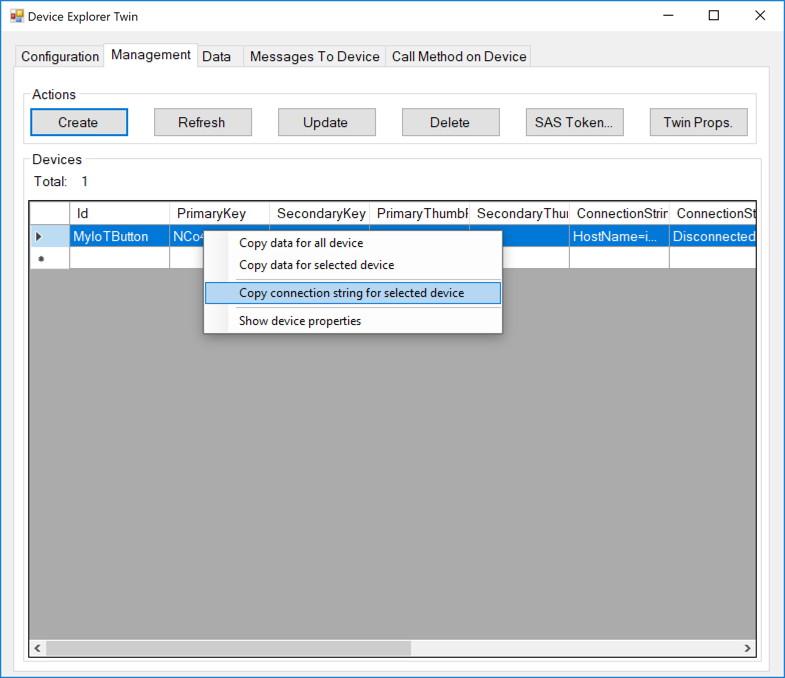
Task: Select Show device properties
Action: click(352, 321)
